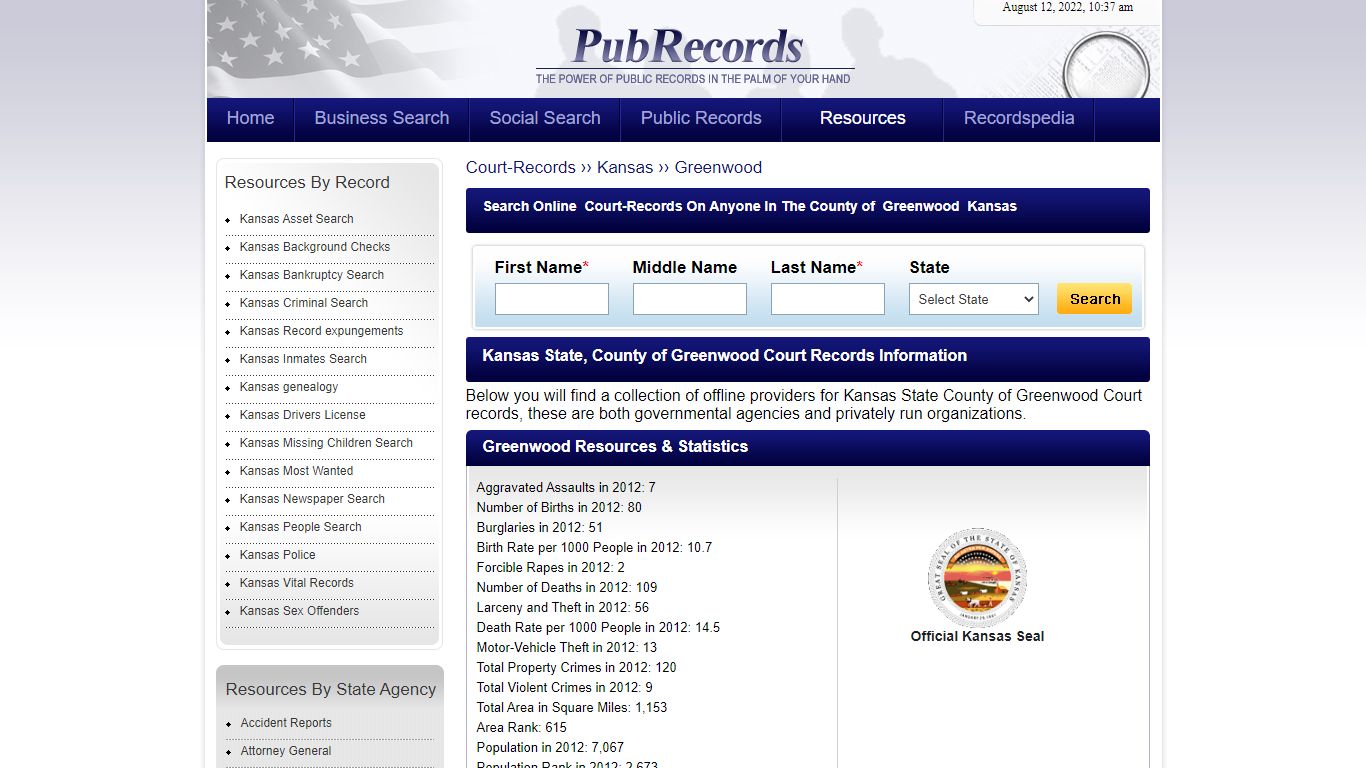The height and width of the screenshot is (768, 1366).
Task: Click the 'Resources By Record' heading
Action: [x=307, y=182]
